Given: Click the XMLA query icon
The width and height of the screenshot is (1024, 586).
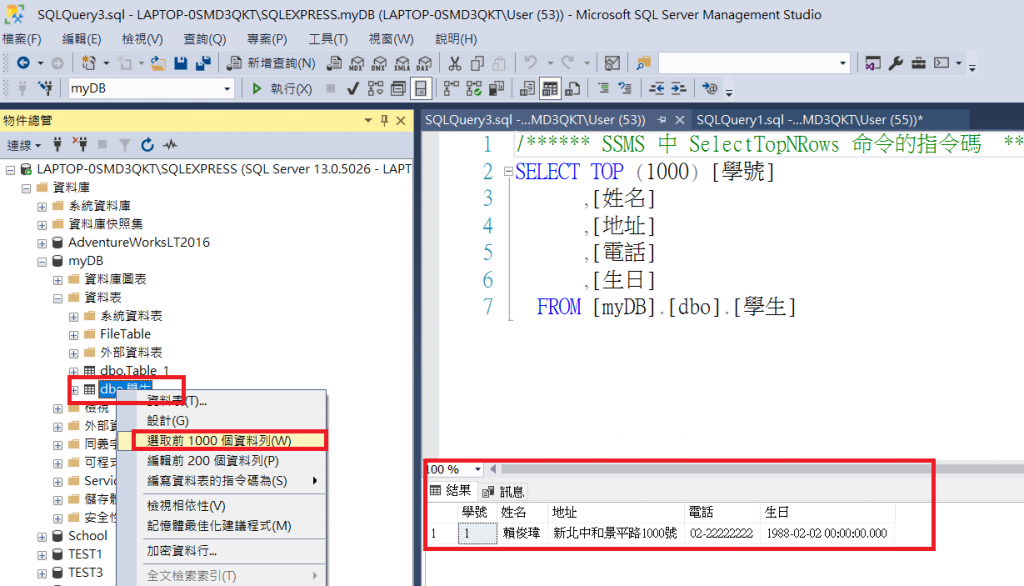Looking at the screenshot, I should tap(402, 63).
